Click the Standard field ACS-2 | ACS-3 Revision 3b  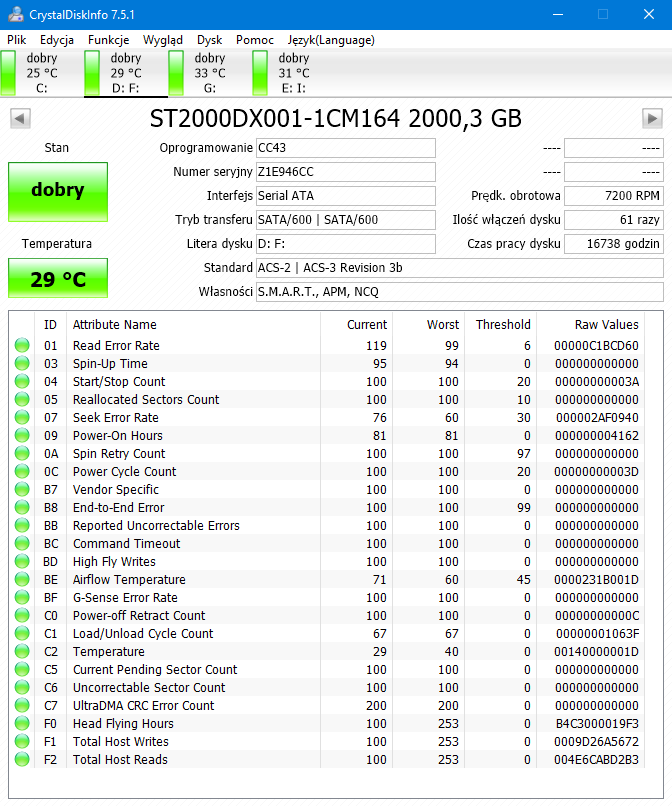point(460,268)
